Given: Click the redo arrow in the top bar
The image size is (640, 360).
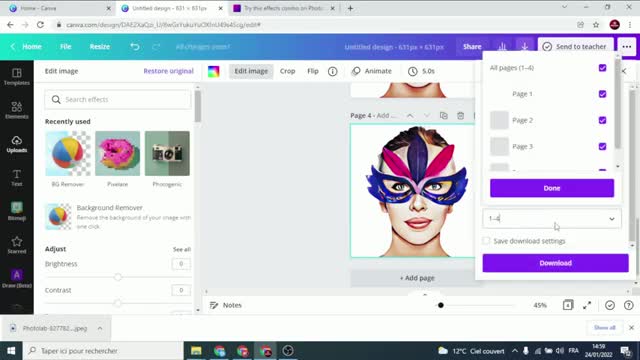Looking at the screenshot, I should point(156,47).
